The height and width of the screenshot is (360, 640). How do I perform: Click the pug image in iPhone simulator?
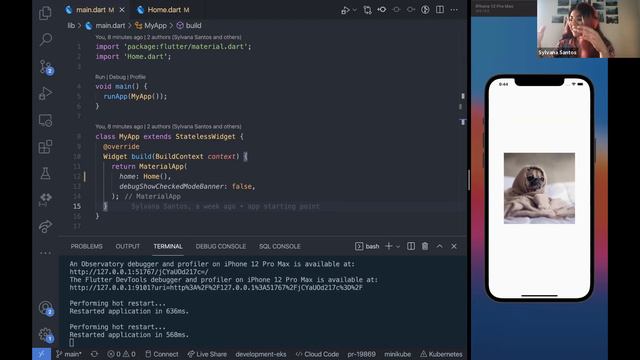point(539,188)
